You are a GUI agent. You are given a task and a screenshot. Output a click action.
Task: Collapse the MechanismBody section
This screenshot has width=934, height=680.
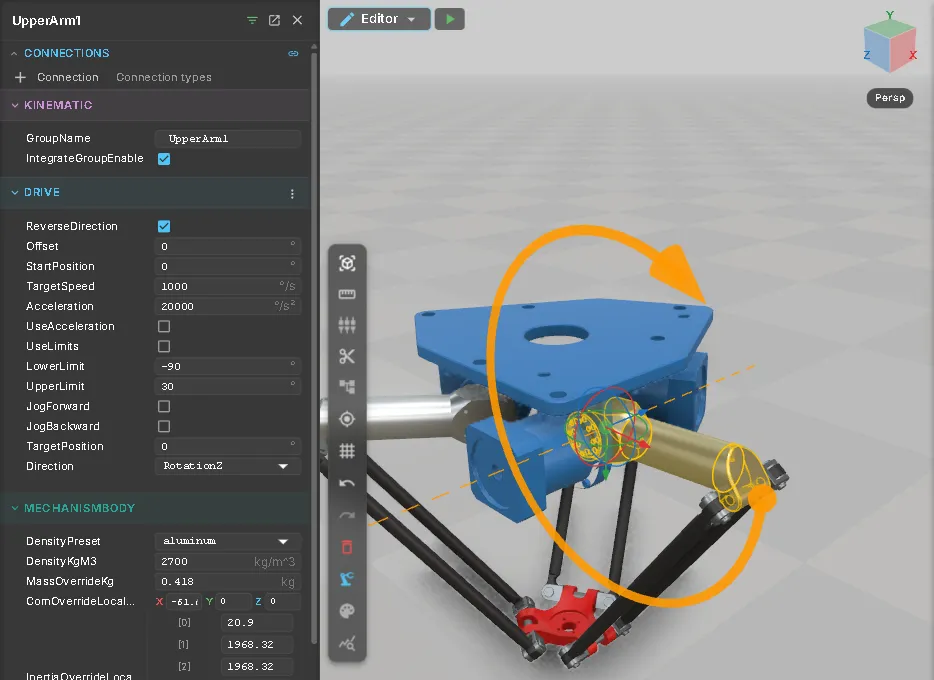tap(15, 508)
